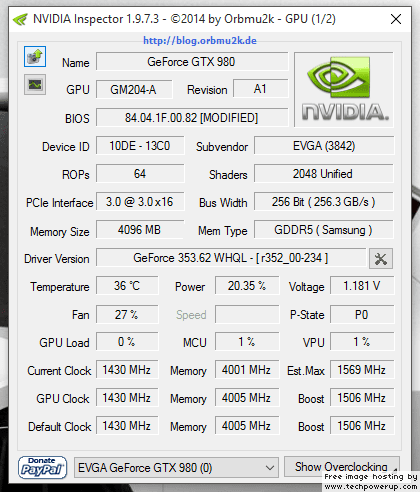
Task: Select P-State value P0
Action: pyautogui.click(x=362, y=314)
